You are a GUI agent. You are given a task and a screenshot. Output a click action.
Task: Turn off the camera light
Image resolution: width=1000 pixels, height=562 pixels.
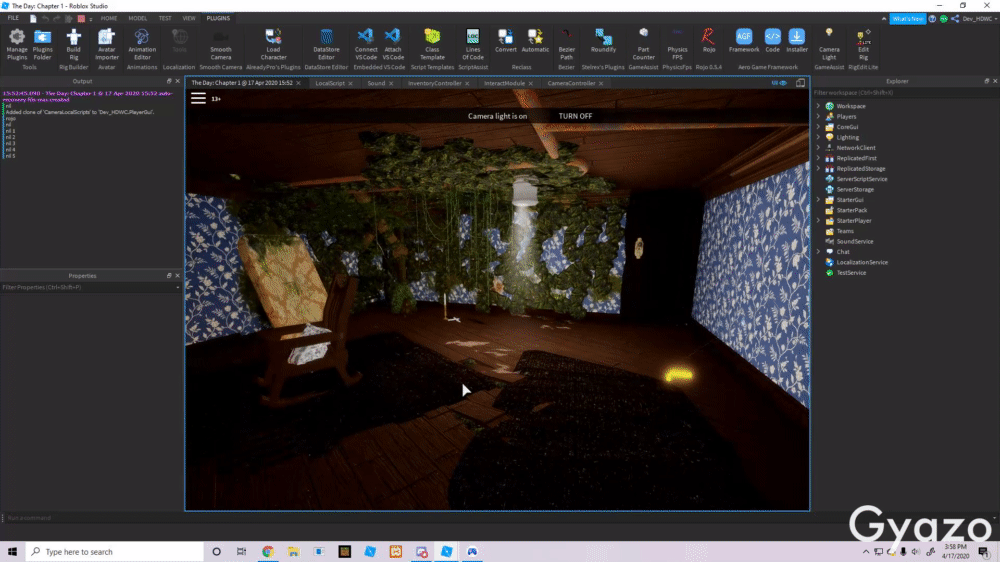click(x=575, y=116)
